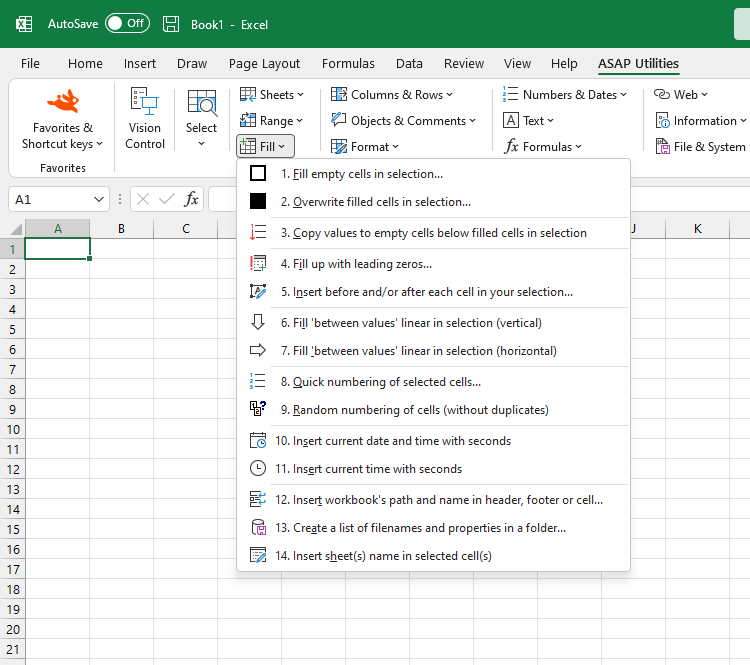The width and height of the screenshot is (750, 665).
Task: Choose Random numbering of cells
Action: [433, 410]
